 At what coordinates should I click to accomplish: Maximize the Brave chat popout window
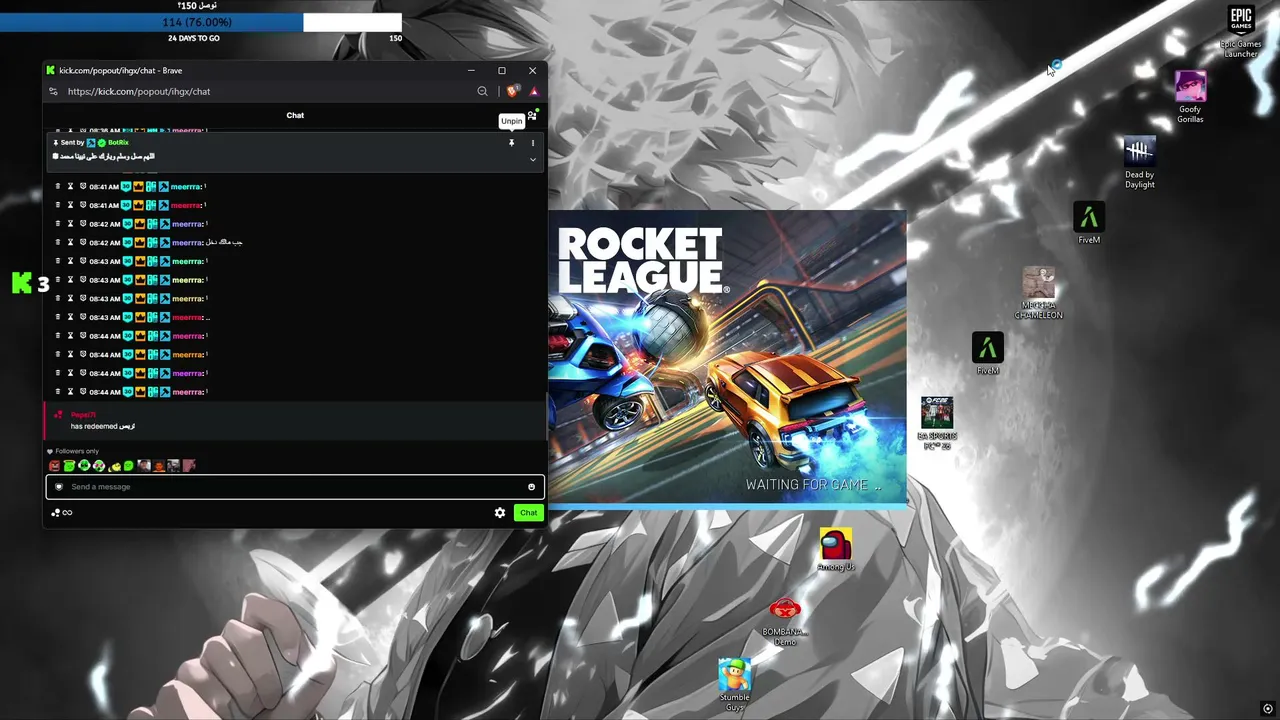pos(502,70)
